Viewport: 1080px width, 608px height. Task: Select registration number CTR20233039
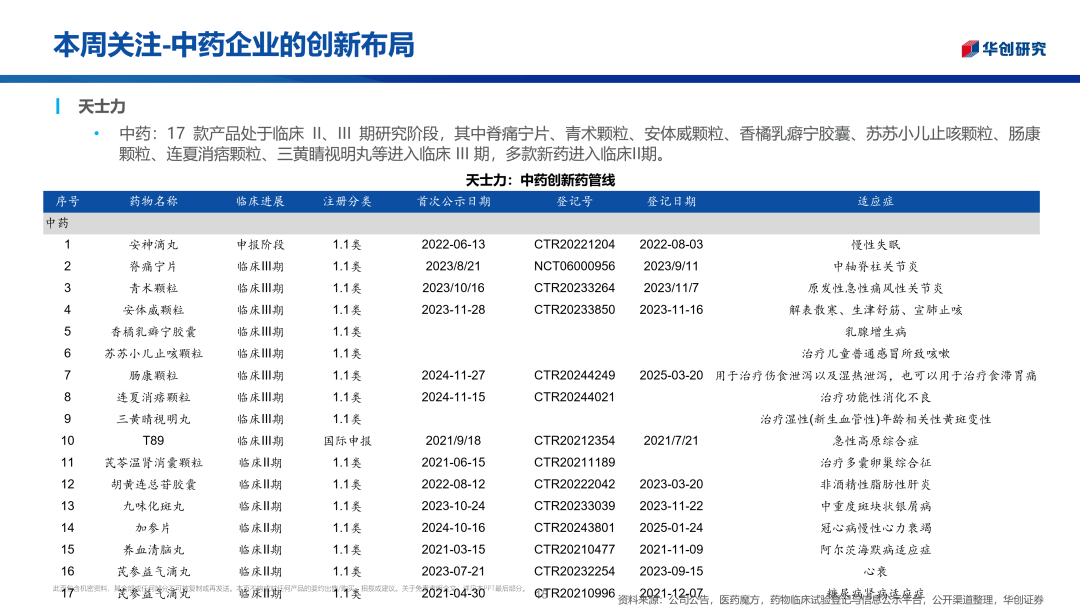point(574,506)
